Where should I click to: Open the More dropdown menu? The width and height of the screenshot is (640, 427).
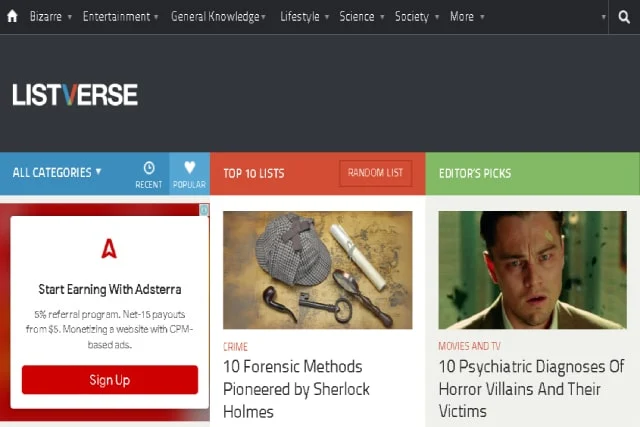click(x=467, y=17)
